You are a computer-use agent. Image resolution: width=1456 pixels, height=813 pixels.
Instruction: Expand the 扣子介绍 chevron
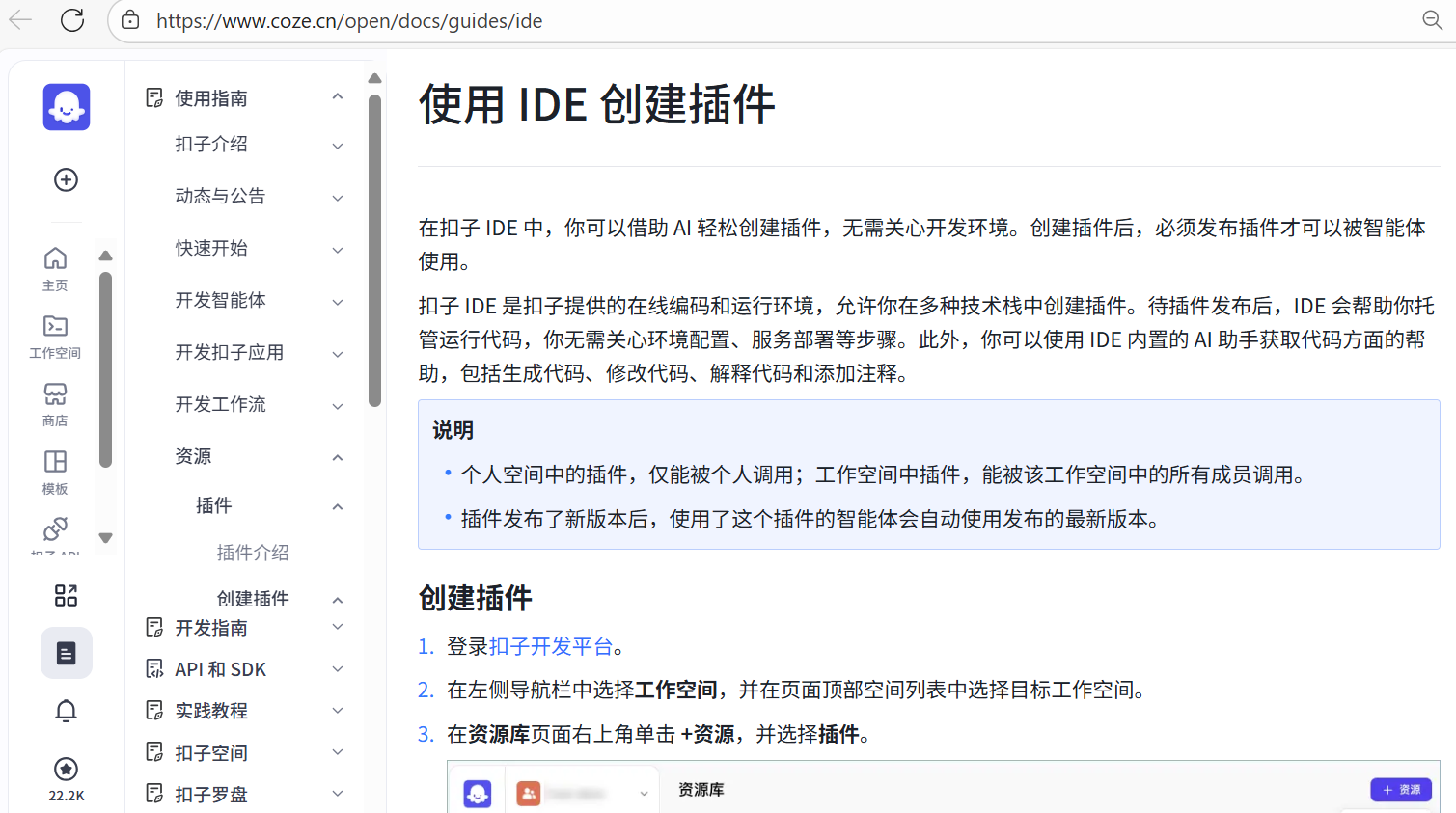[x=338, y=147]
